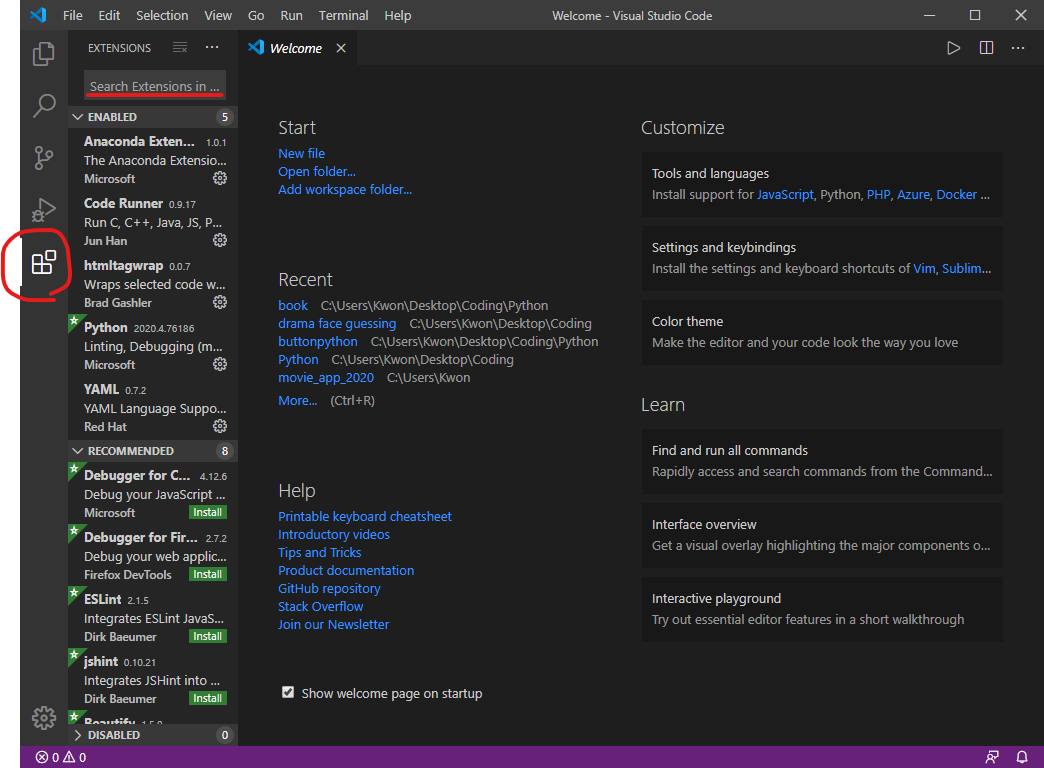This screenshot has height=768, width=1044.
Task: Open Printable keyboard cheatsheet link
Action: (x=365, y=516)
